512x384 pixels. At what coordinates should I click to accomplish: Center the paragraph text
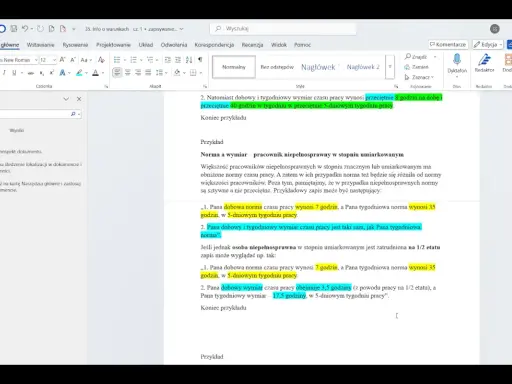click(x=128, y=72)
